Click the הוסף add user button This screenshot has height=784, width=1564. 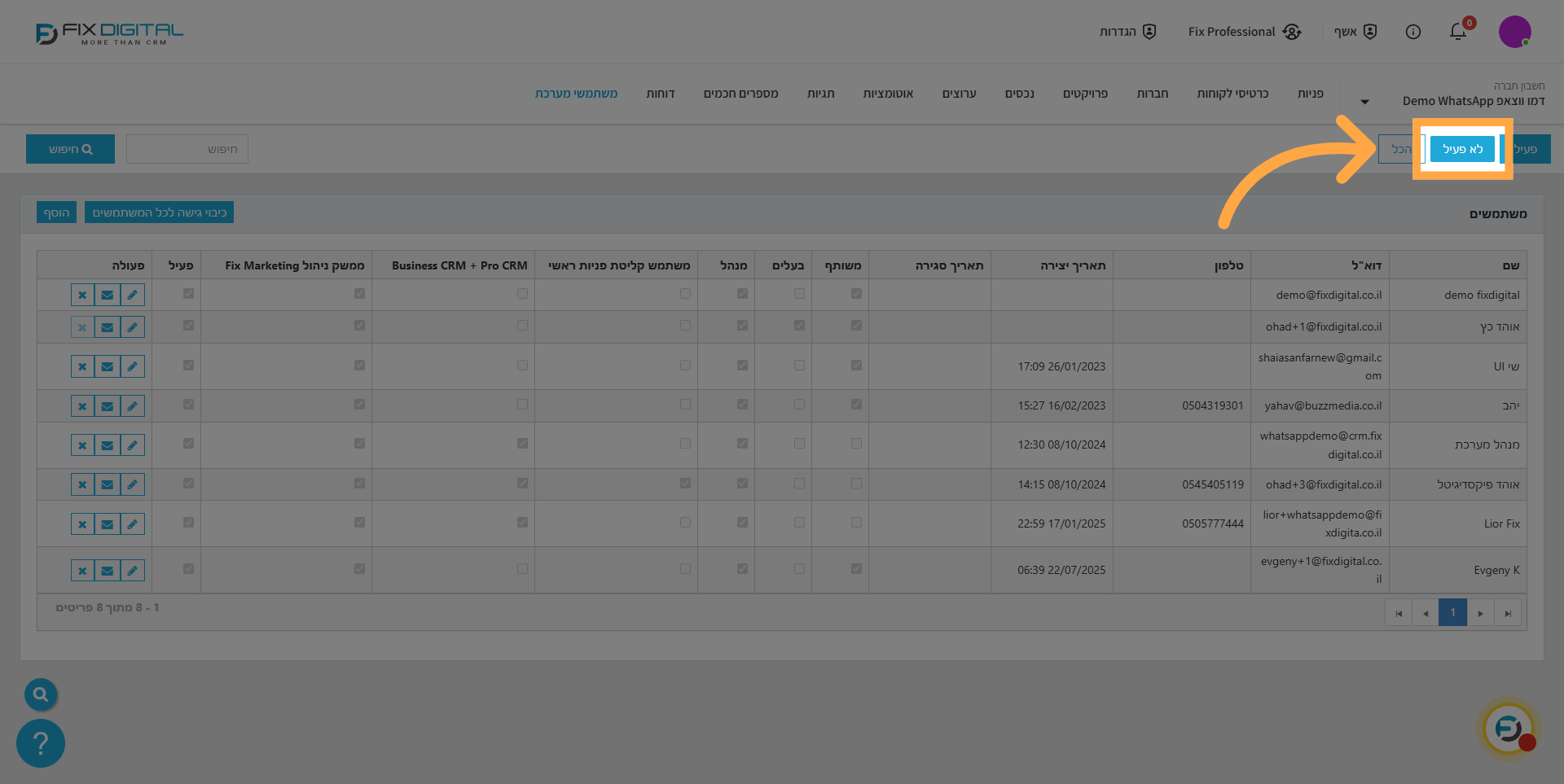point(56,212)
